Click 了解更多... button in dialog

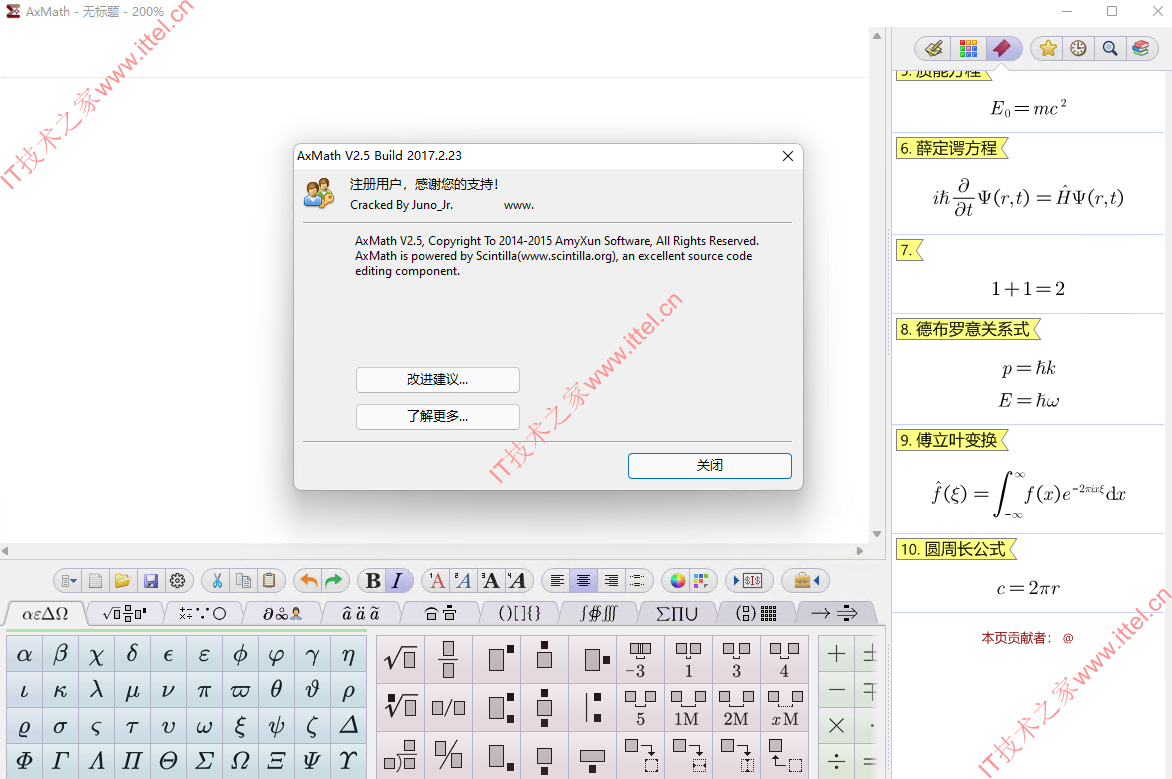pos(438,416)
